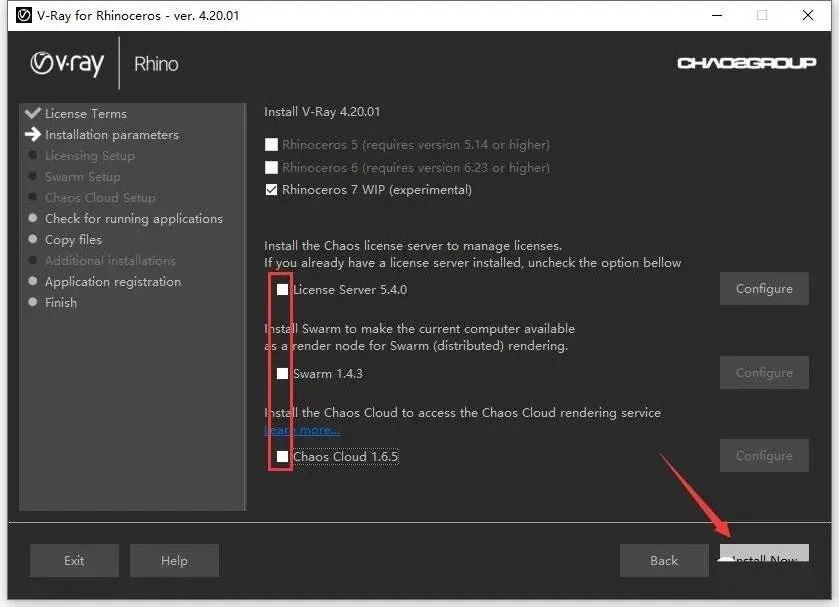
Task: Toggle the License Server 5.4.0 checkbox
Action: [282, 290]
